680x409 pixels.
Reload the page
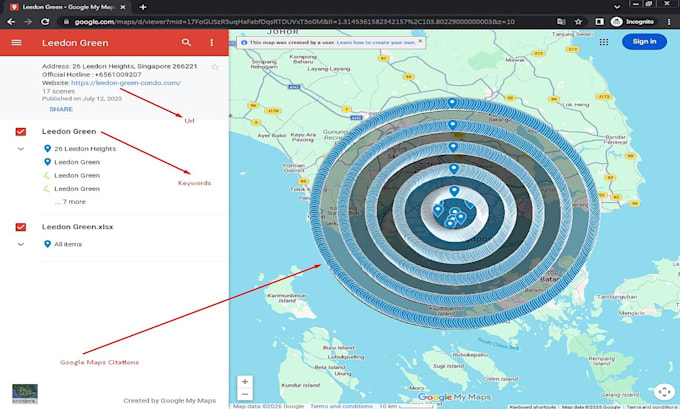click(x=45, y=21)
